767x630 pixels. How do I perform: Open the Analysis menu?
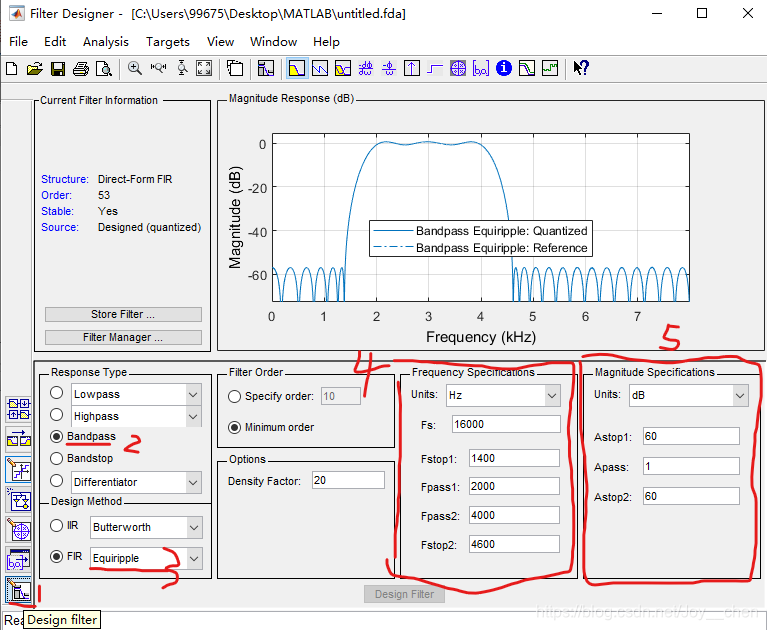click(x=106, y=42)
